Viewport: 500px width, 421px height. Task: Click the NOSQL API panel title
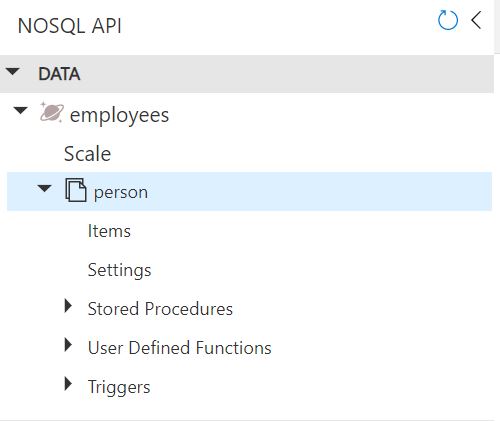tap(70, 26)
